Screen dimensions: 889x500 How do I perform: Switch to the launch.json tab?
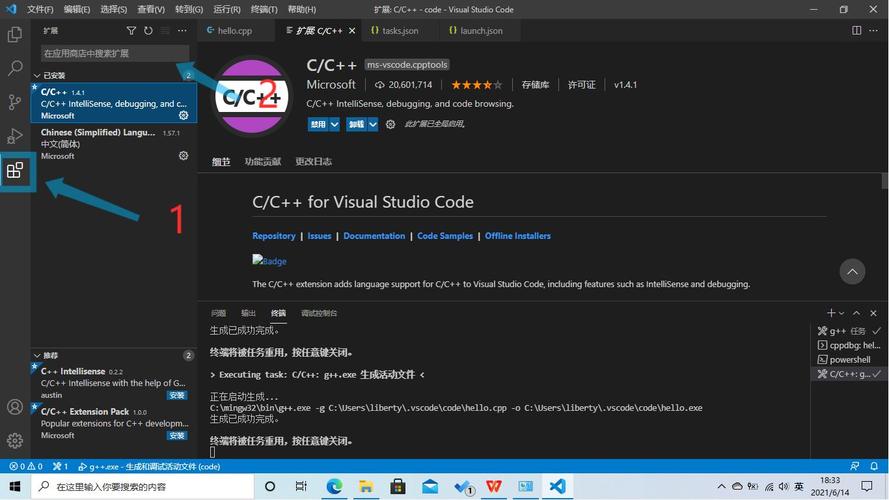[481, 31]
